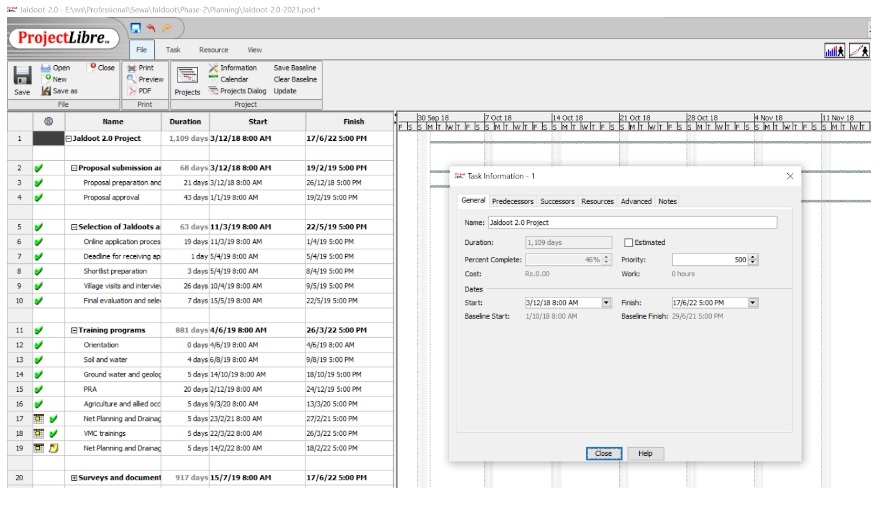Toggle the Estimated checkbox
This screenshot has height=507, width=881.
tap(628, 243)
